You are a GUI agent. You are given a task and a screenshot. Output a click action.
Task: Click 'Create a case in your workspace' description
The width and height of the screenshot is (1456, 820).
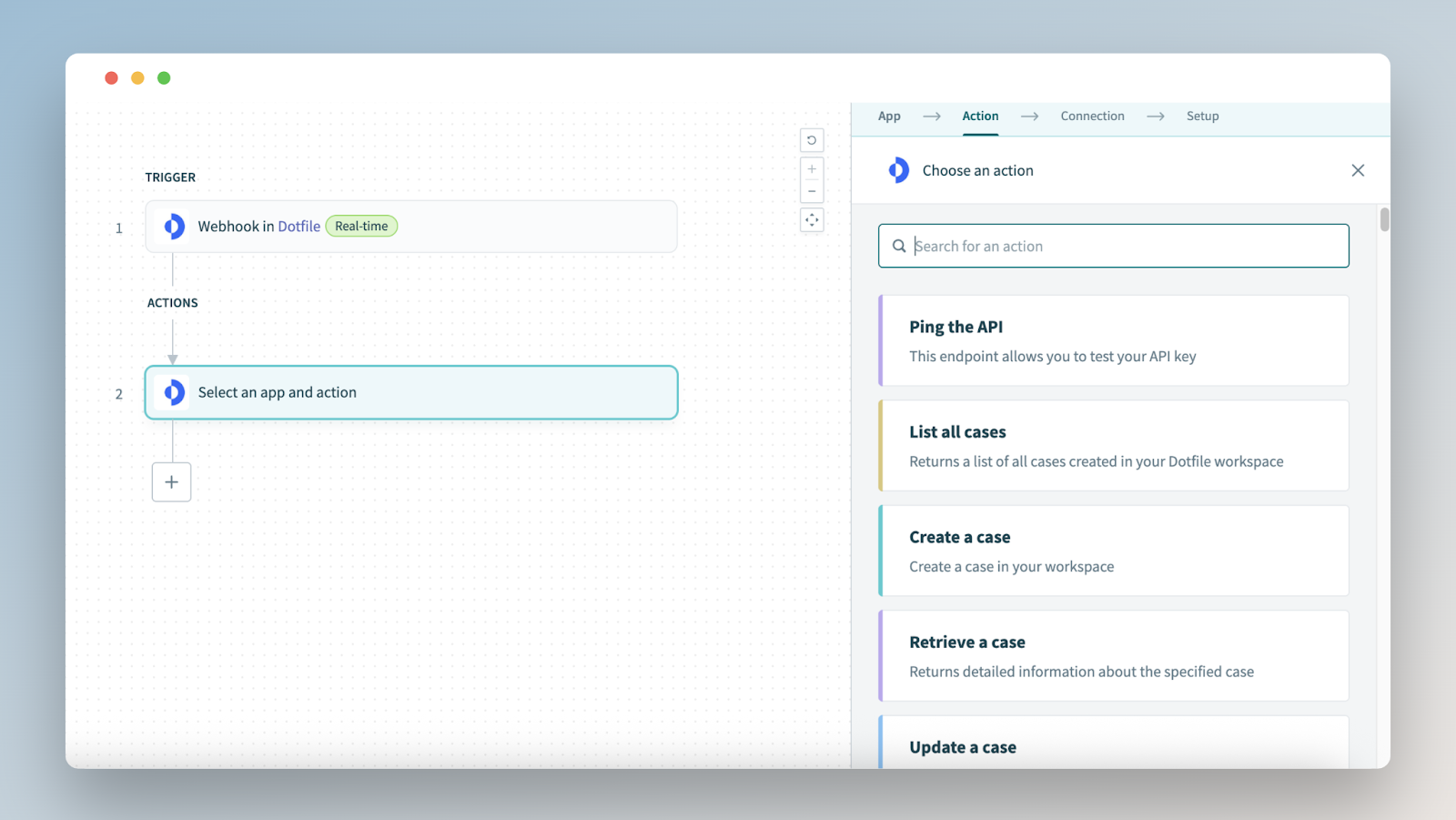pos(1011,567)
